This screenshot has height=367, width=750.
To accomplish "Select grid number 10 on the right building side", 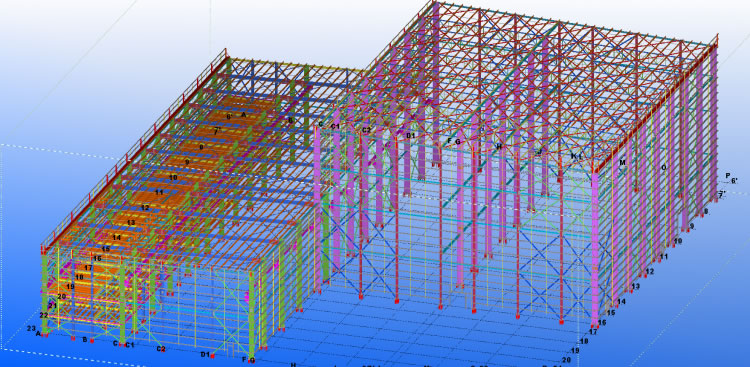I will (678, 241).
